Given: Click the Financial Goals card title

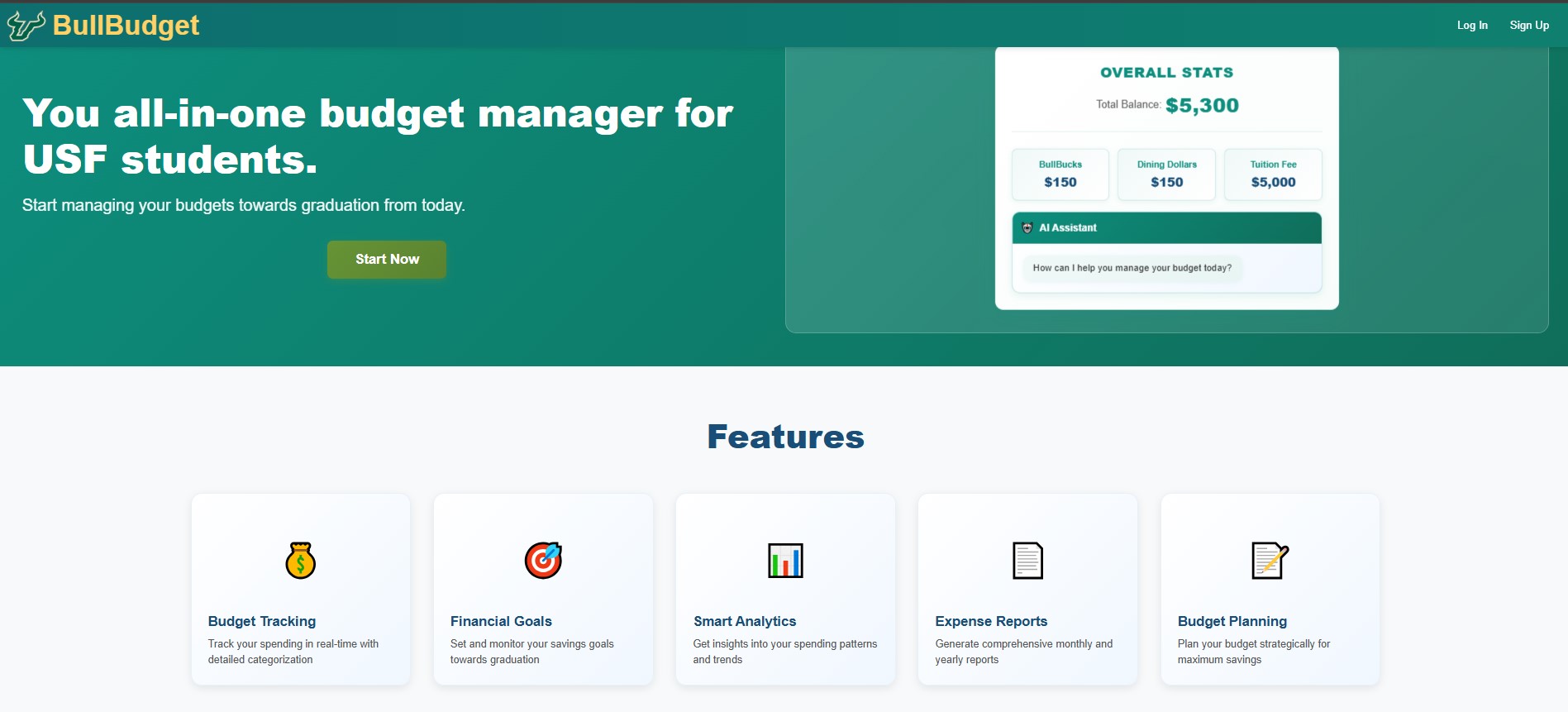Looking at the screenshot, I should [x=501, y=621].
